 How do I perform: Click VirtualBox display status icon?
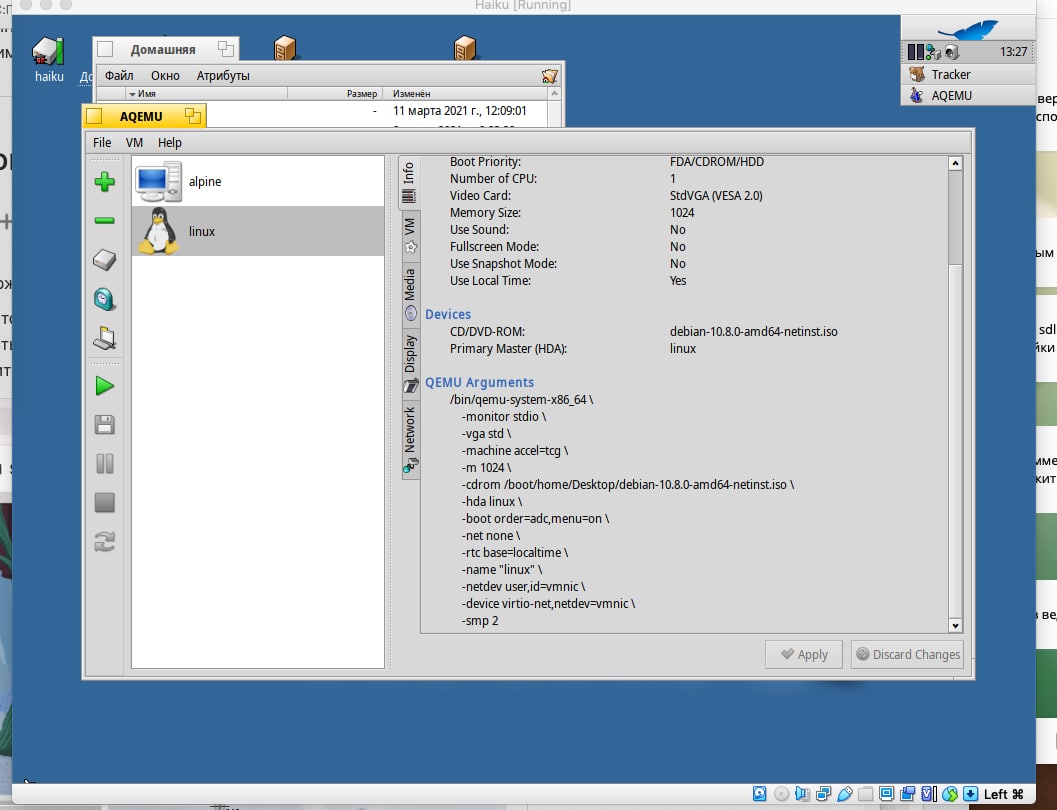[886, 794]
